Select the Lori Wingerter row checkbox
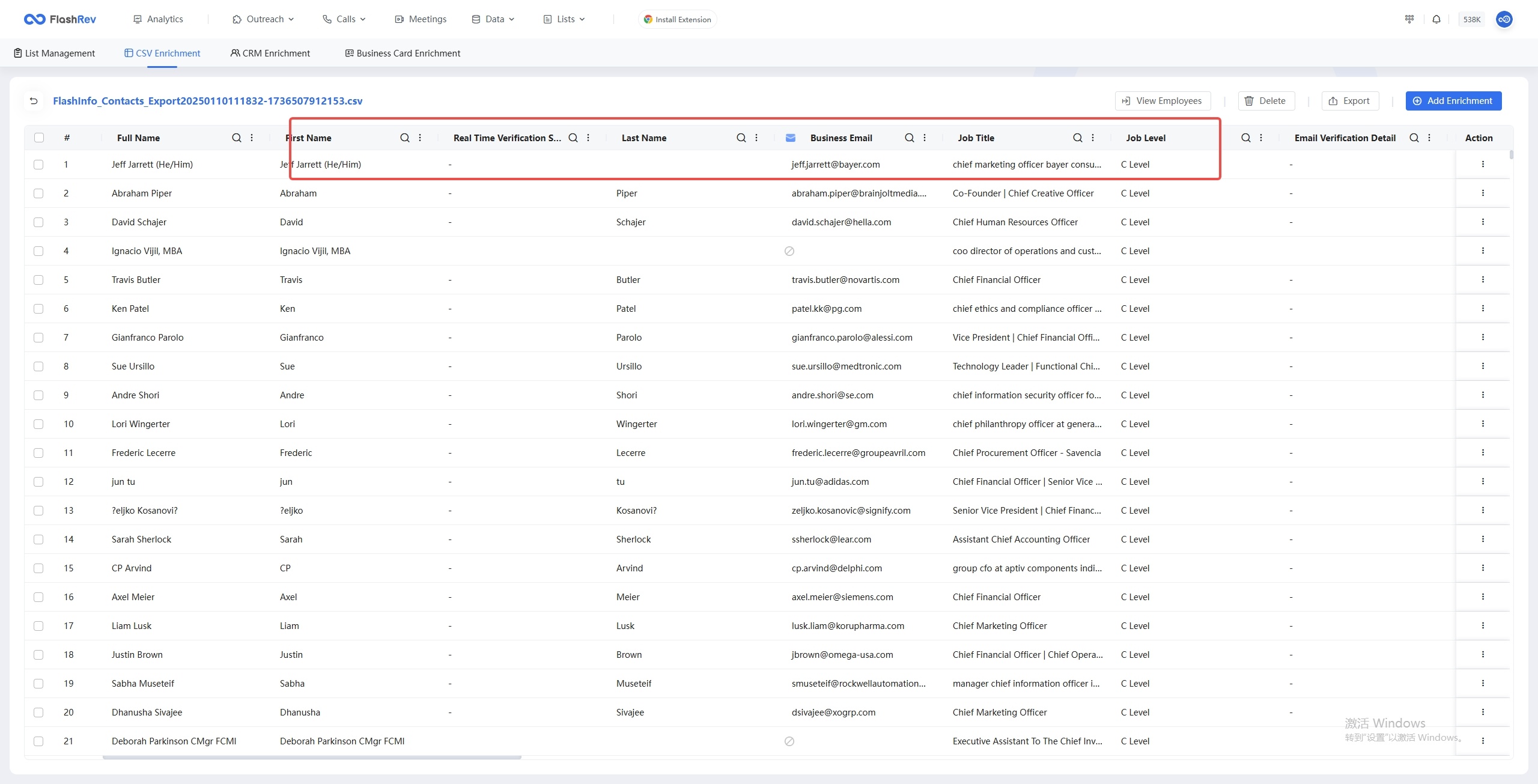Viewport: 1538px width, 784px height. click(38, 424)
